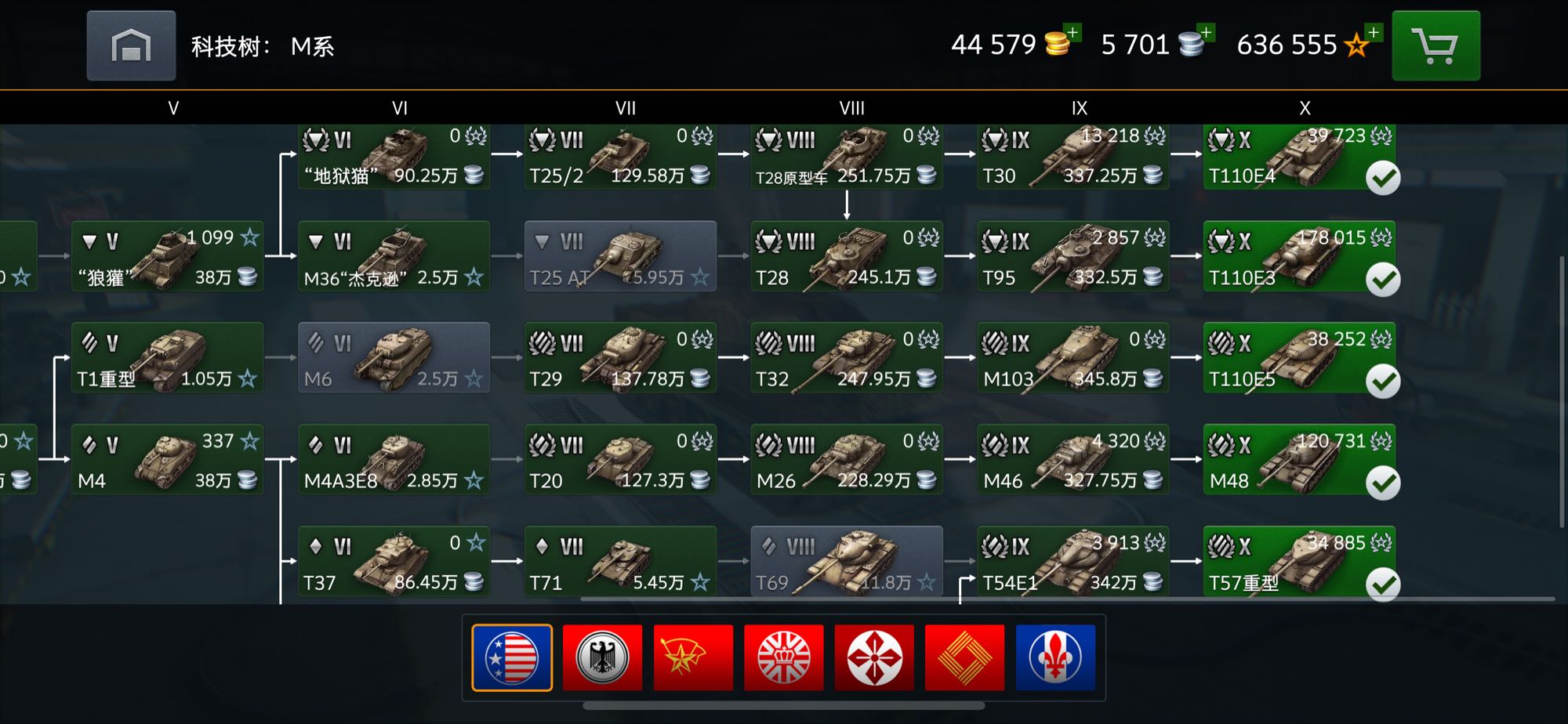Open the shopping cart store
The width and height of the screenshot is (1568, 724).
[x=1436, y=45]
